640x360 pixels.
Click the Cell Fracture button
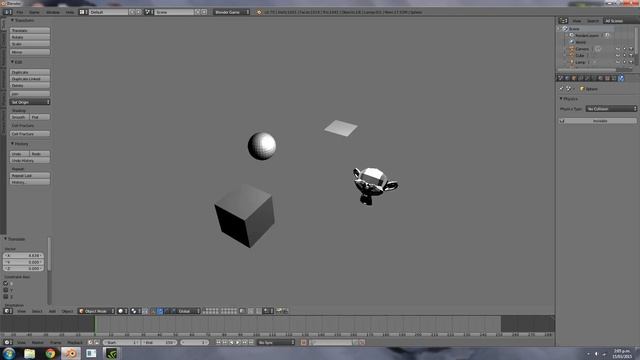pyautogui.click(x=30, y=134)
